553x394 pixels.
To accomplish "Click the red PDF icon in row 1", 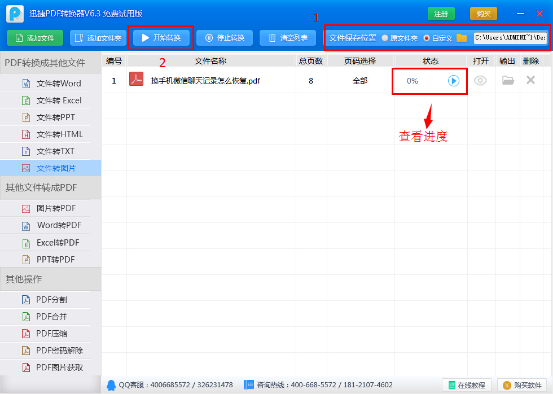I will (136, 79).
